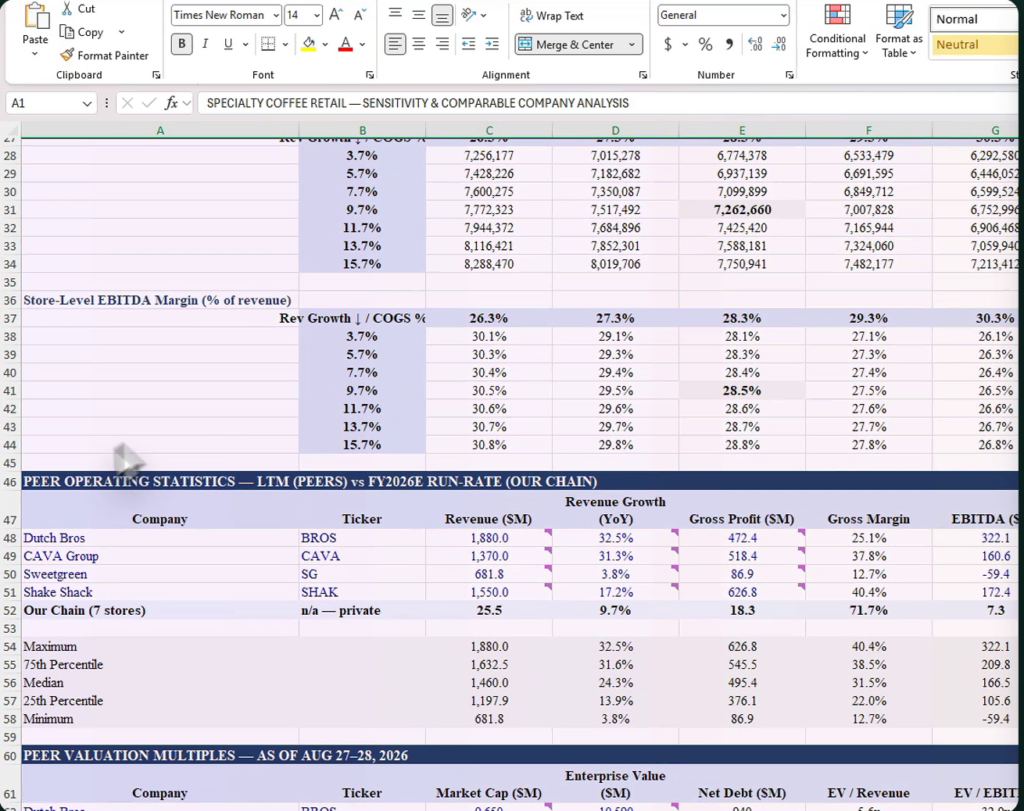1024x811 pixels.
Task: Apply italic formatting
Action: [x=205, y=44]
